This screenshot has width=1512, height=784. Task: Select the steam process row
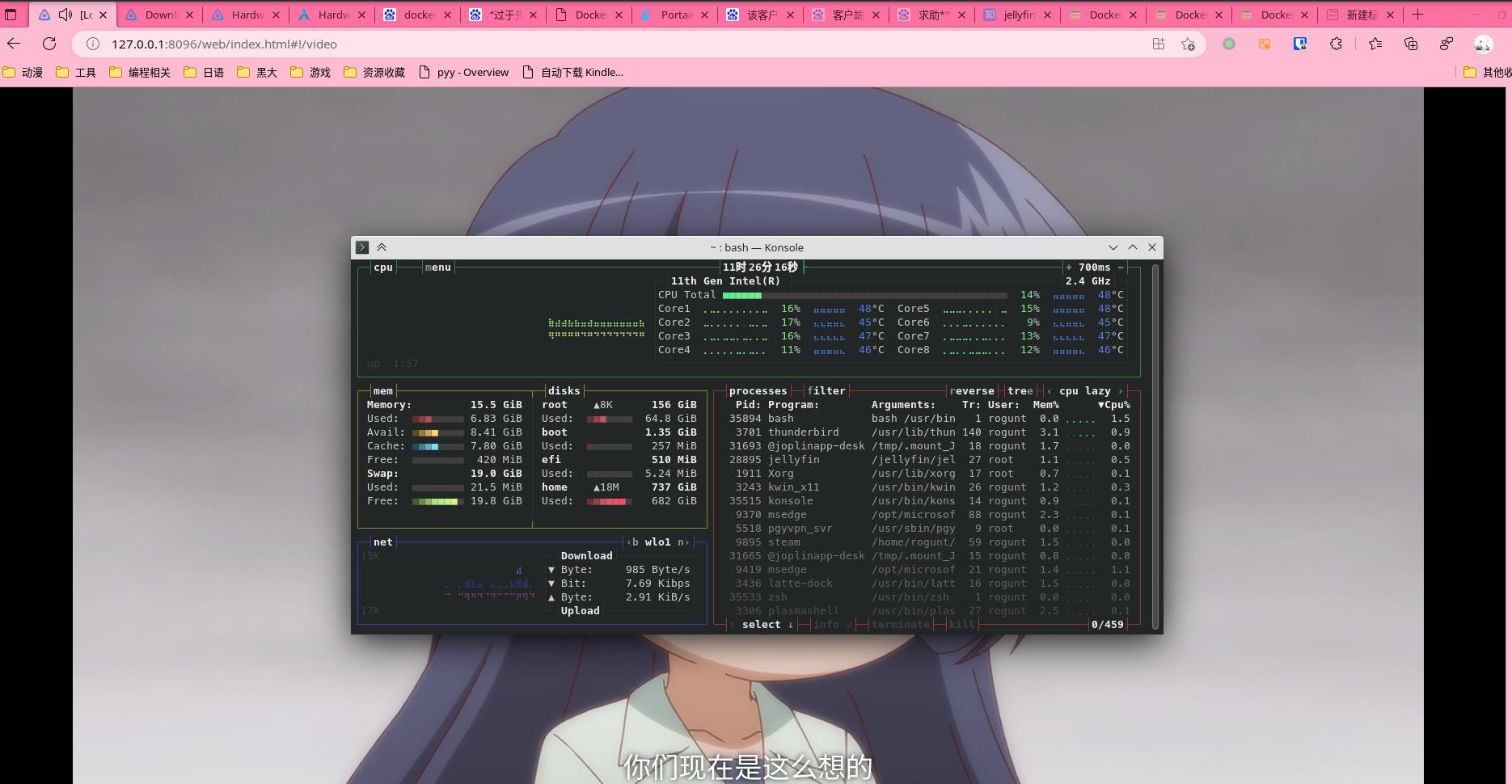(930, 542)
